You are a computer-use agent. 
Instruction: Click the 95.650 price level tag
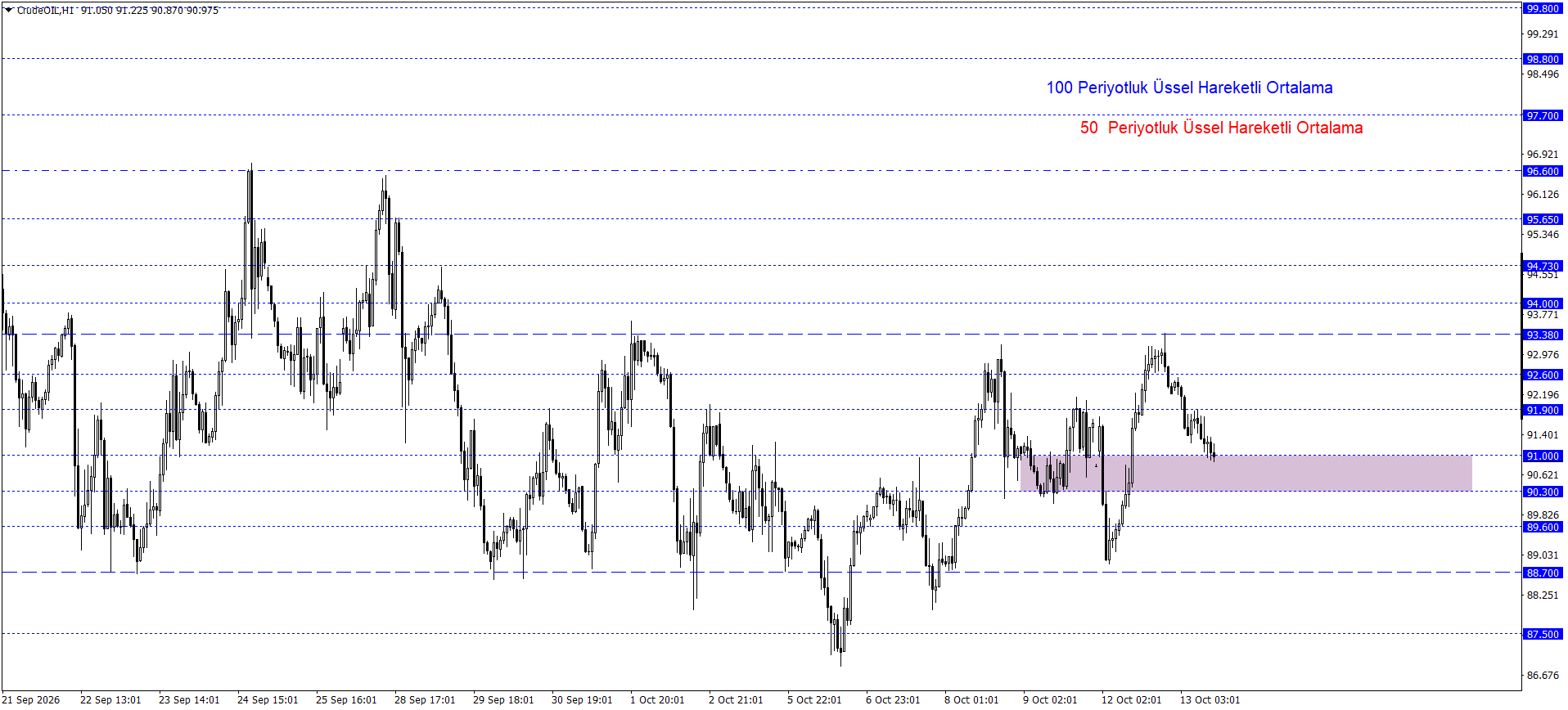click(1543, 219)
